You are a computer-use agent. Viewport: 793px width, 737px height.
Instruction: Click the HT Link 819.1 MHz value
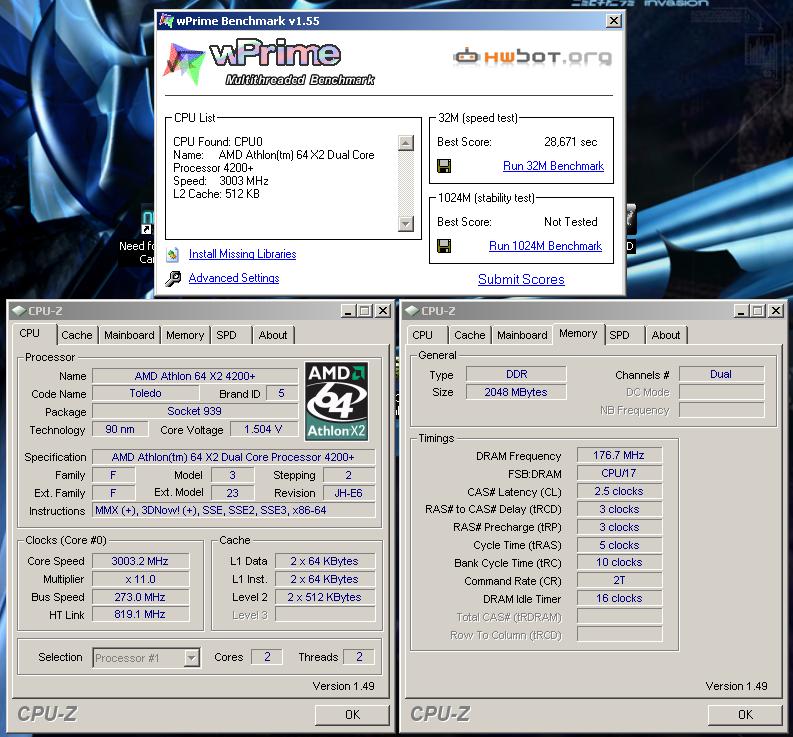click(x=140, y=614)
